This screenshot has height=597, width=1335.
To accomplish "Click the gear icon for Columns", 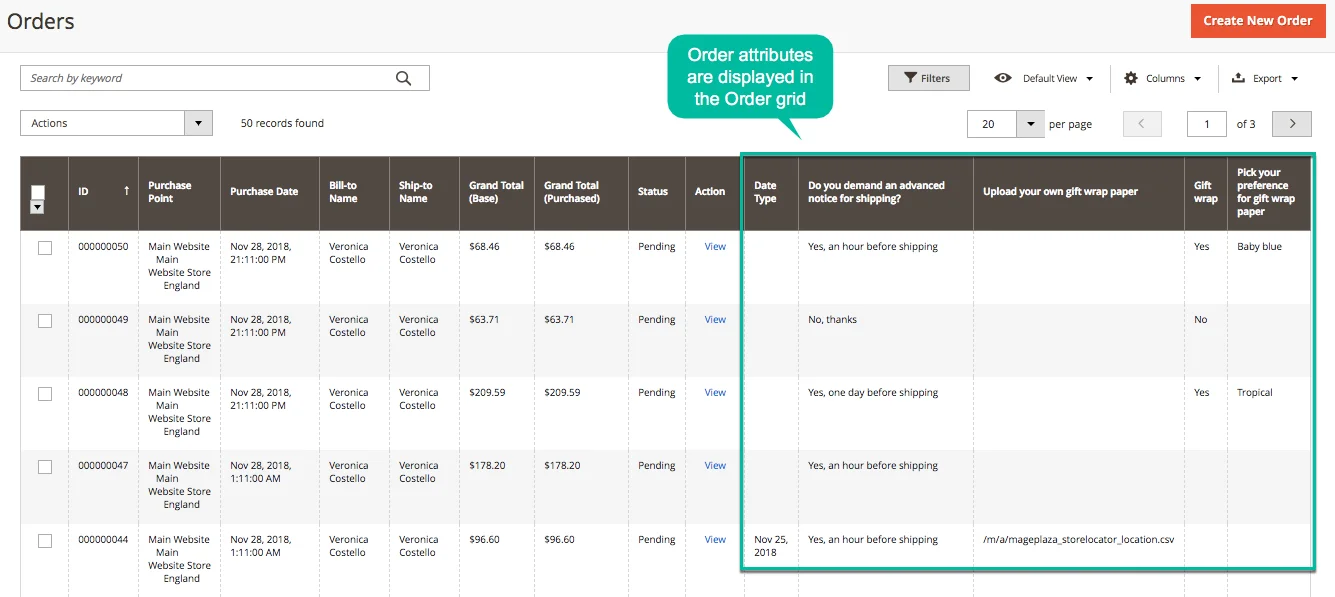I will 1131,78.
